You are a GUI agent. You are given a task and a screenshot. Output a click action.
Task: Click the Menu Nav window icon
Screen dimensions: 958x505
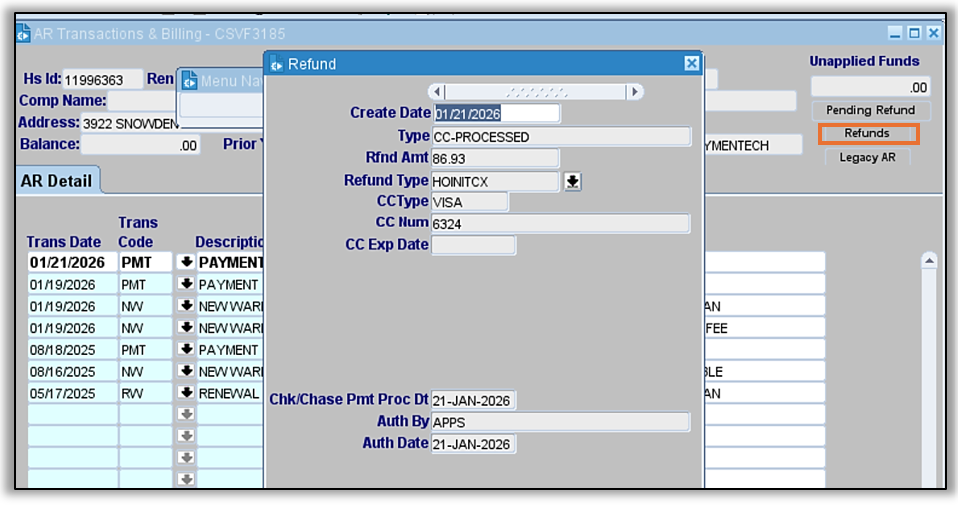tap(189, 80)
